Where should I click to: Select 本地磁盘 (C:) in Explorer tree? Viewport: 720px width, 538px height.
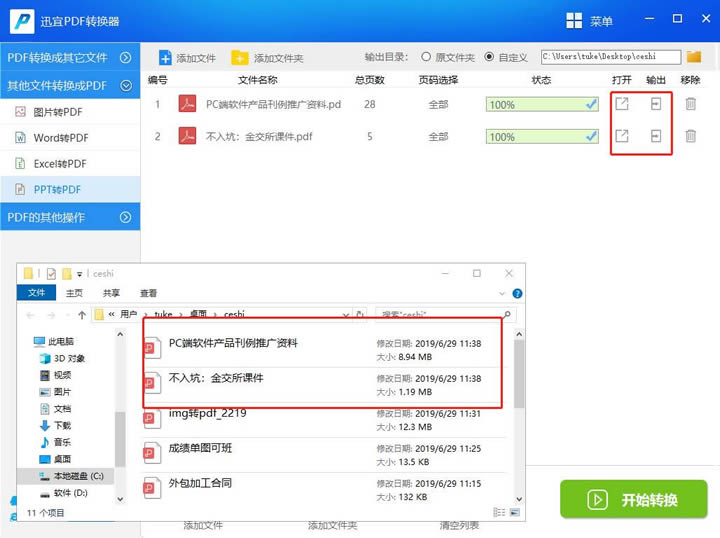point(65,476)
